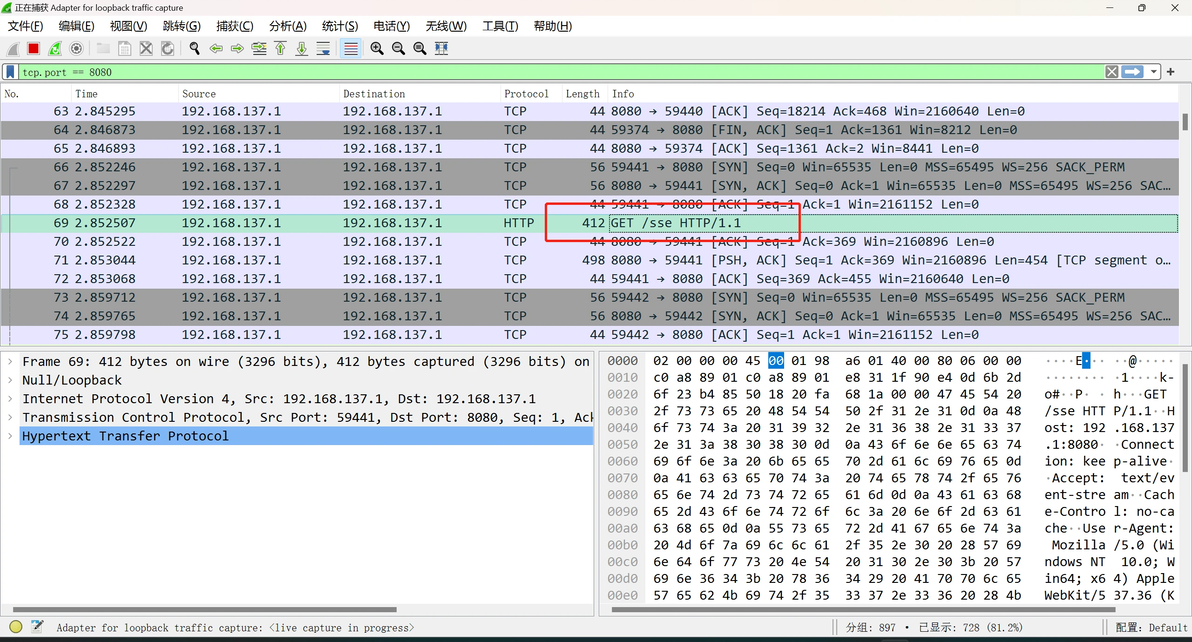Select packet 66, the SYN from 59441 to 8080
The width and height of the screenshot is (1192, 642).
(x=590, y=167)
